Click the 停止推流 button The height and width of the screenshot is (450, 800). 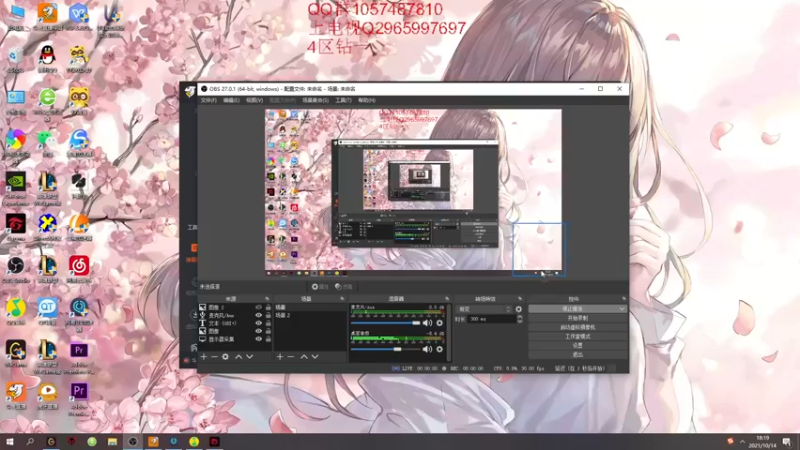pos(578,309)
